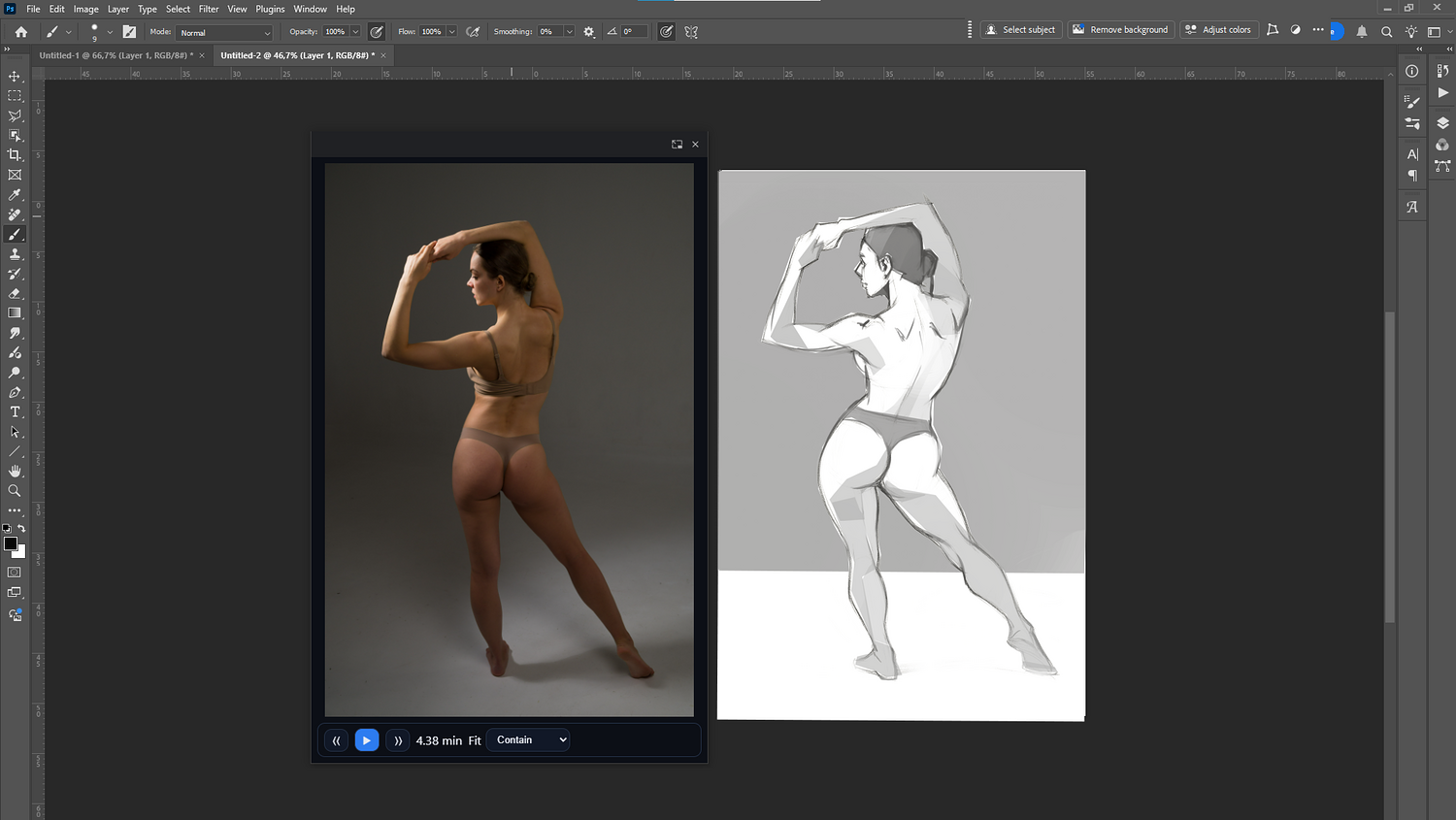The image size is (1456, 820).
Task: Pick the Eraser tool in the toolbar
Action: tap(15, 293)
